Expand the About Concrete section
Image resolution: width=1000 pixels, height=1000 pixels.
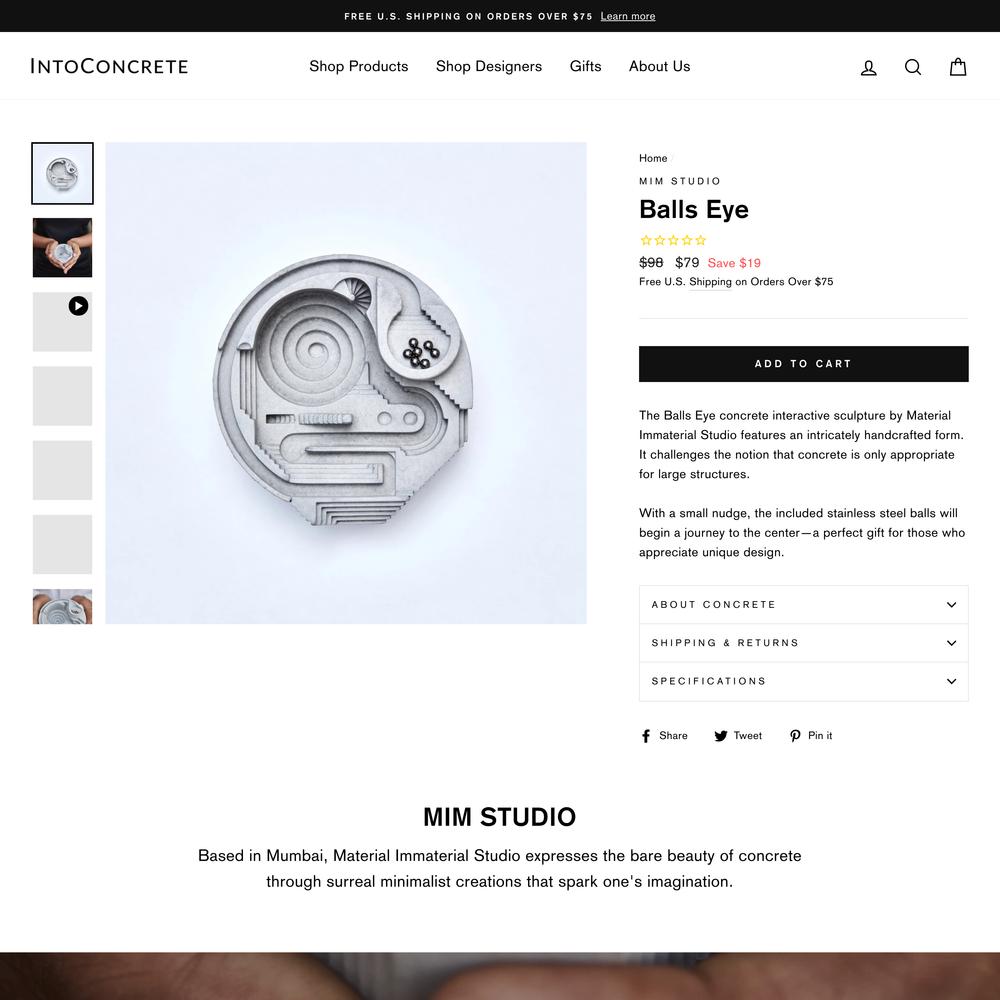click(804, 605)
